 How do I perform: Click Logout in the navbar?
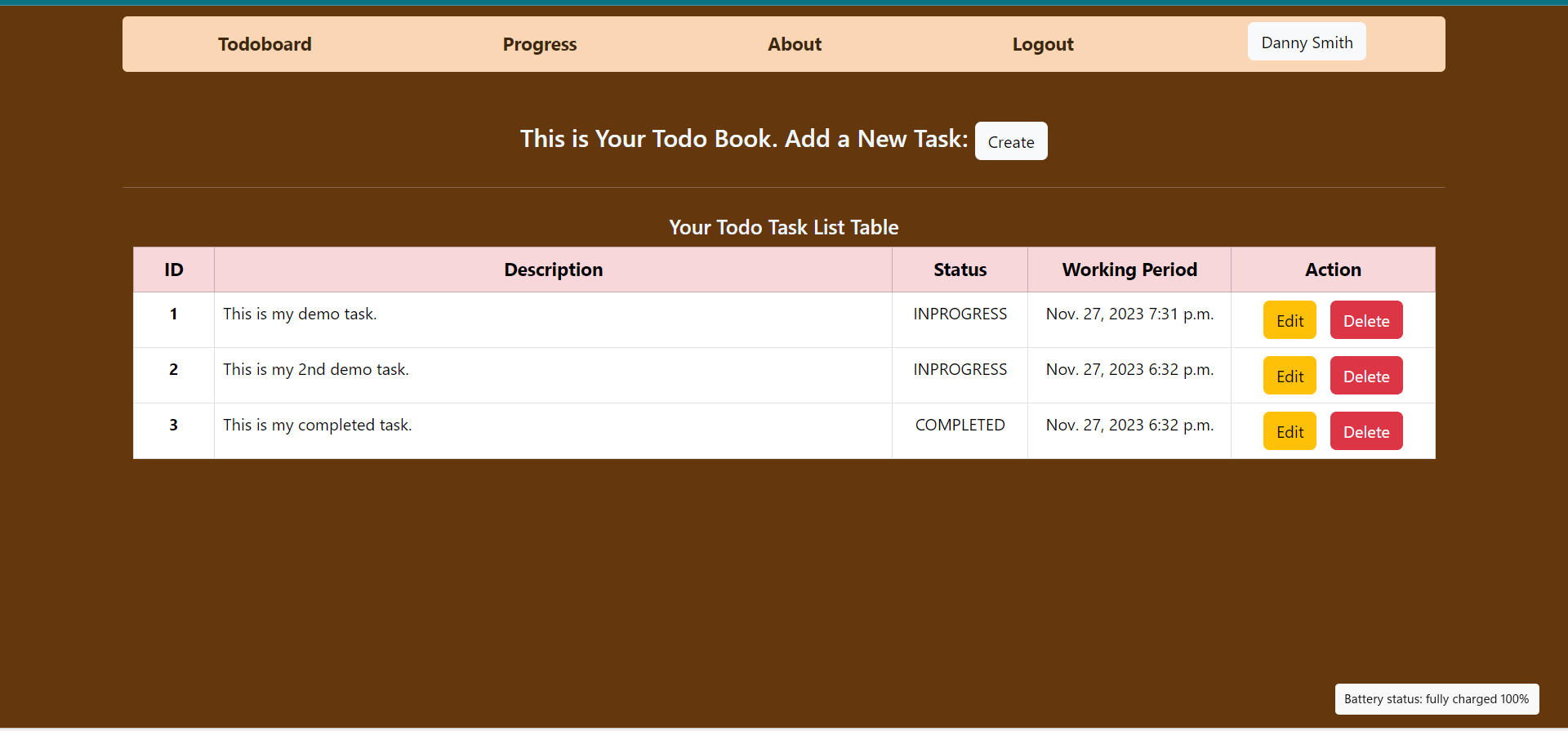[x=1043, y=44]
